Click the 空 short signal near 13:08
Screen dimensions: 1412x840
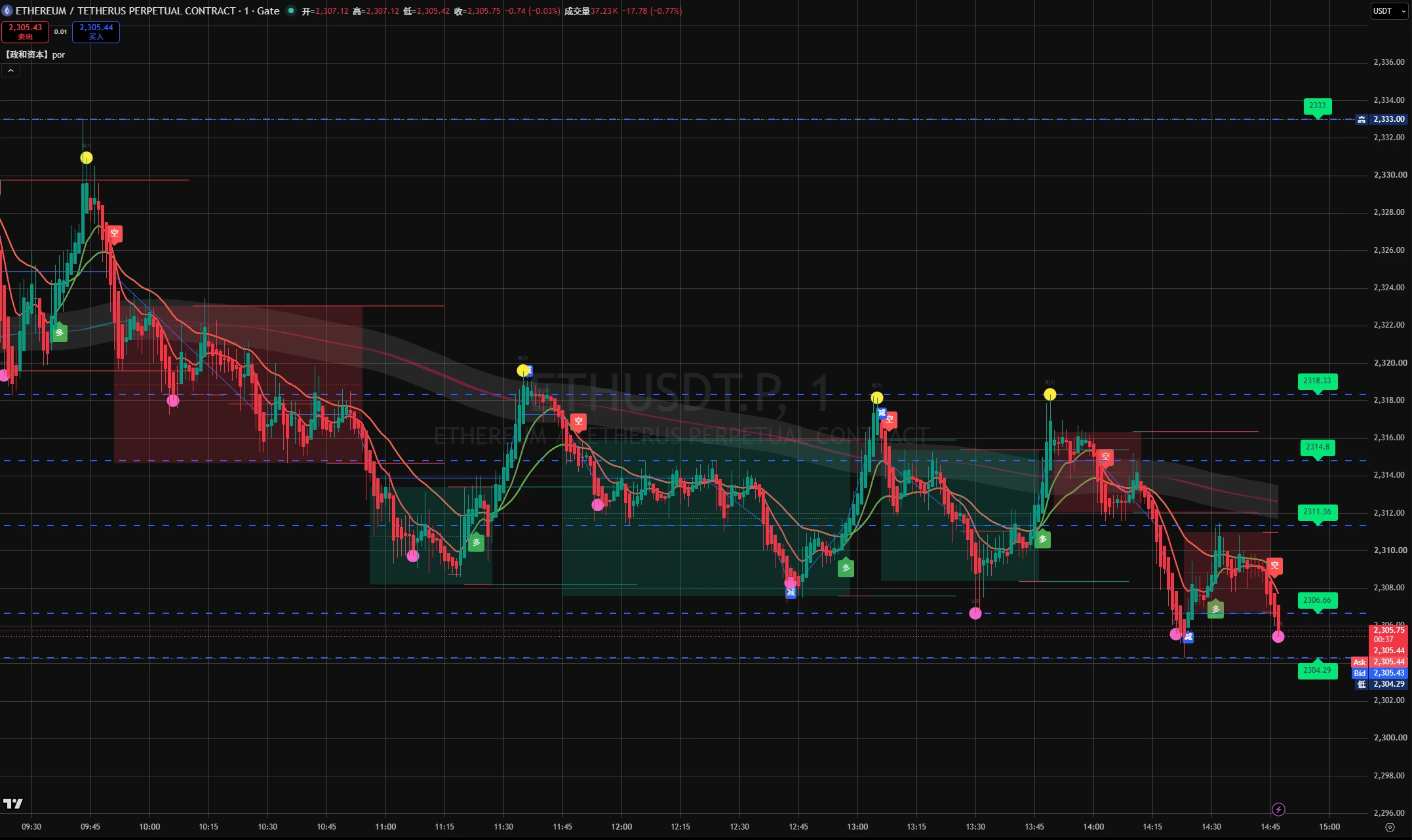click(x=890, y=419)
